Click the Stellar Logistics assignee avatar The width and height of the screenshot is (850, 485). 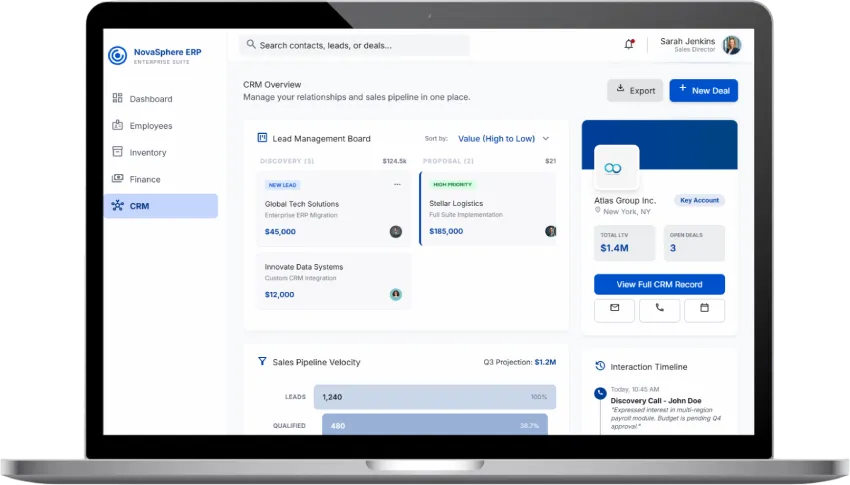pos(551,231)
